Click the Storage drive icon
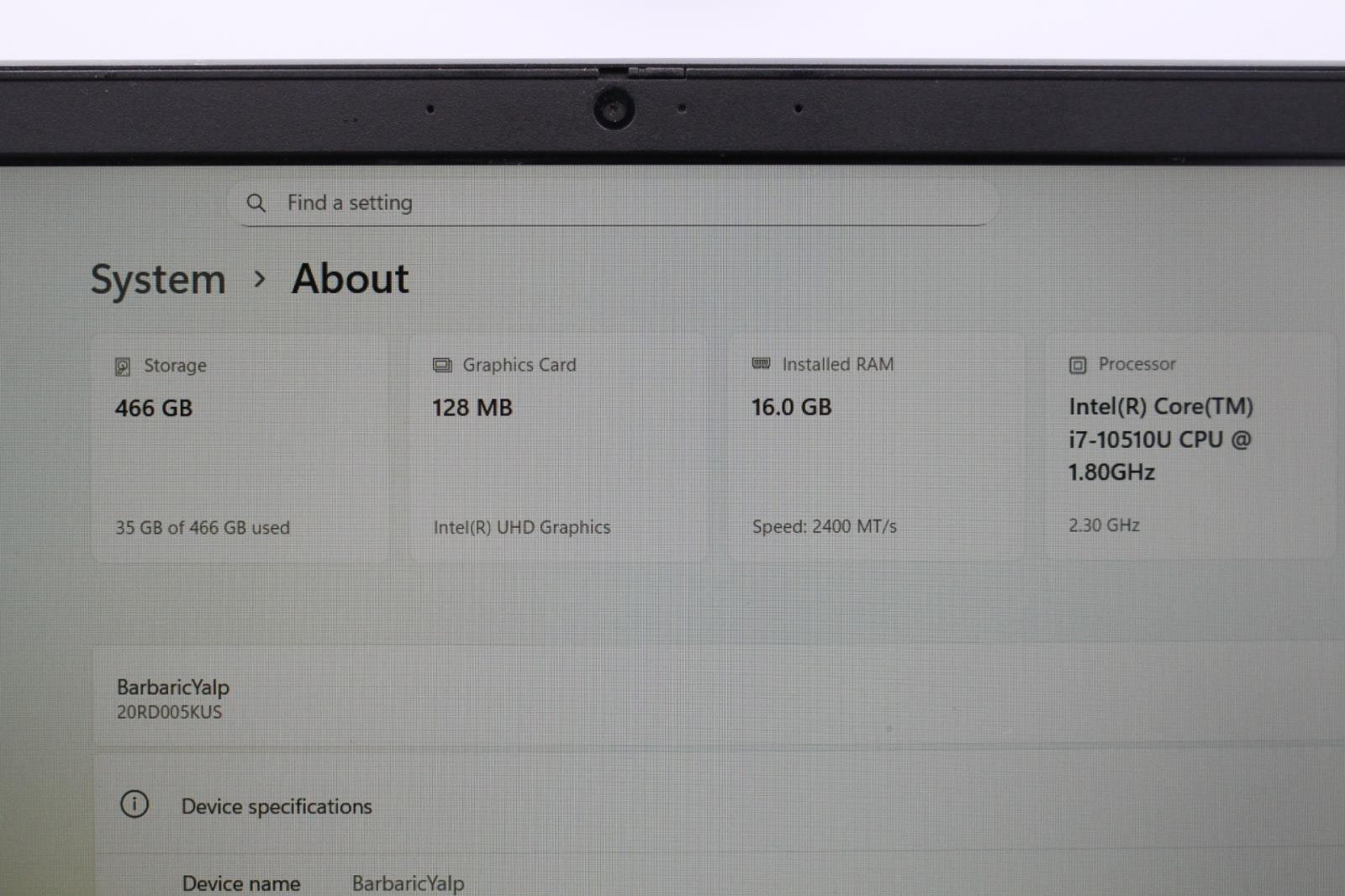The height and width of the screenshot is (896, 1345). pos(123,366)
